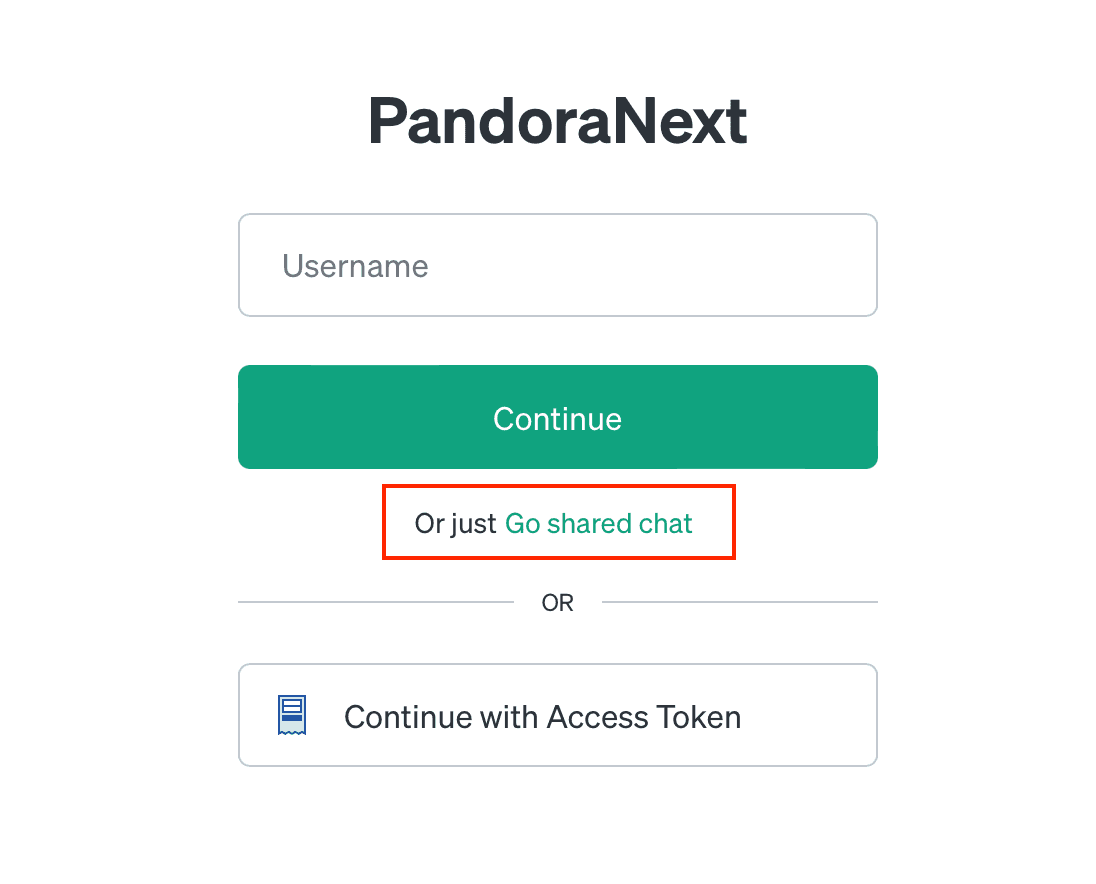Click the 'Access Token' words in bottom button
This screenshot has height=884, width=1096.
tap(644, 717)
